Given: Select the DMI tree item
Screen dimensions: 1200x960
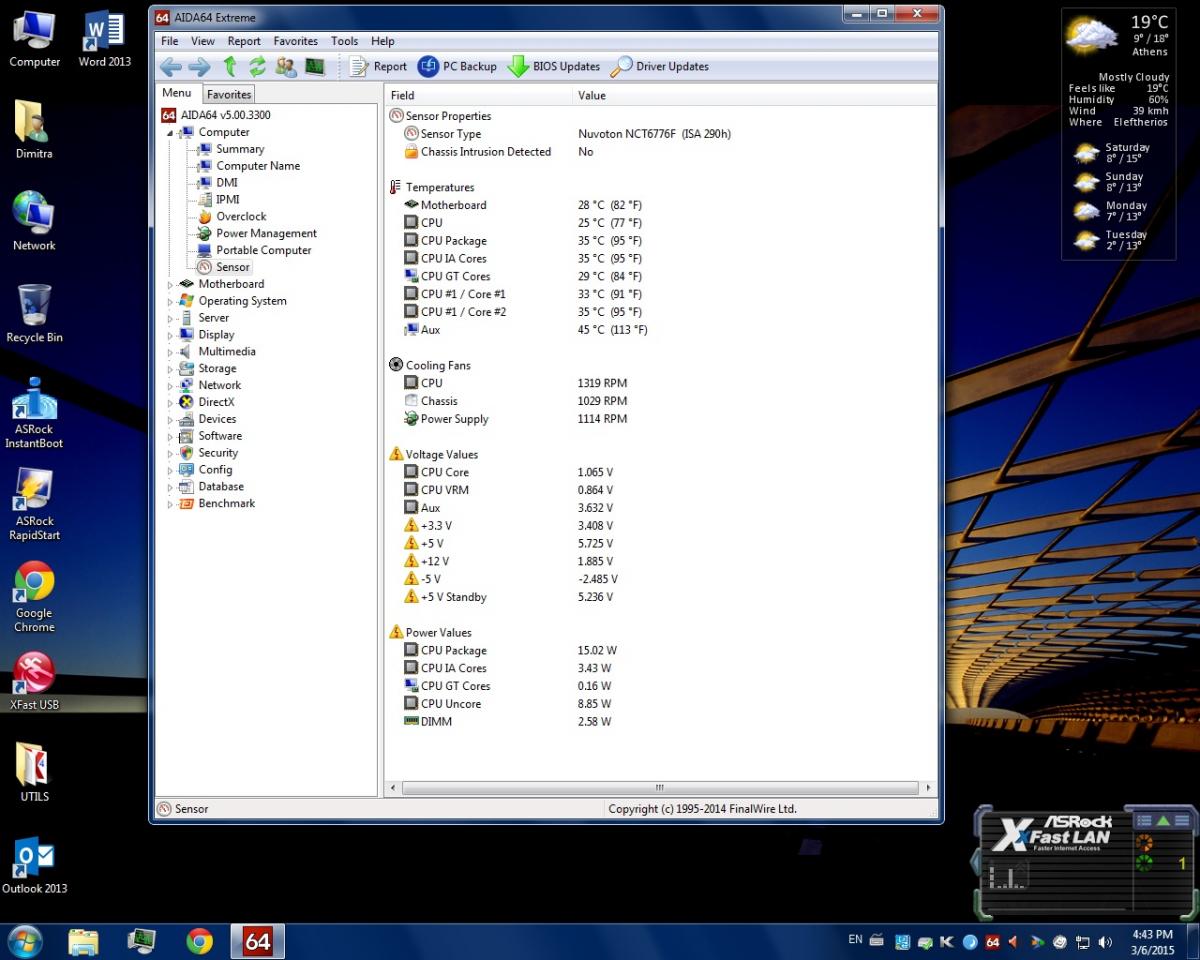Looking at the screenshot, I should coord(227,183).
